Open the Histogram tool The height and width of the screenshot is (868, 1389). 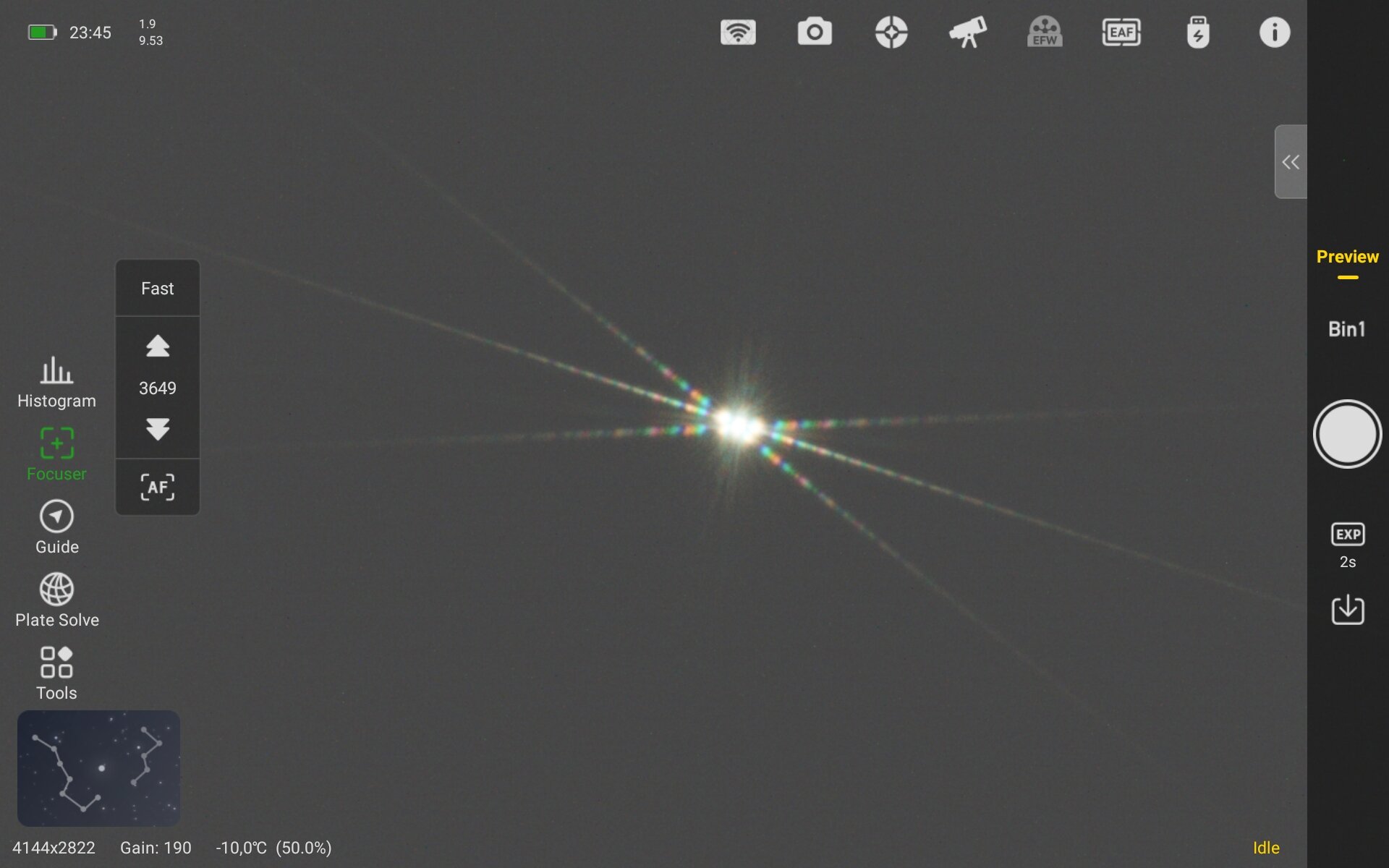(56, 382)
